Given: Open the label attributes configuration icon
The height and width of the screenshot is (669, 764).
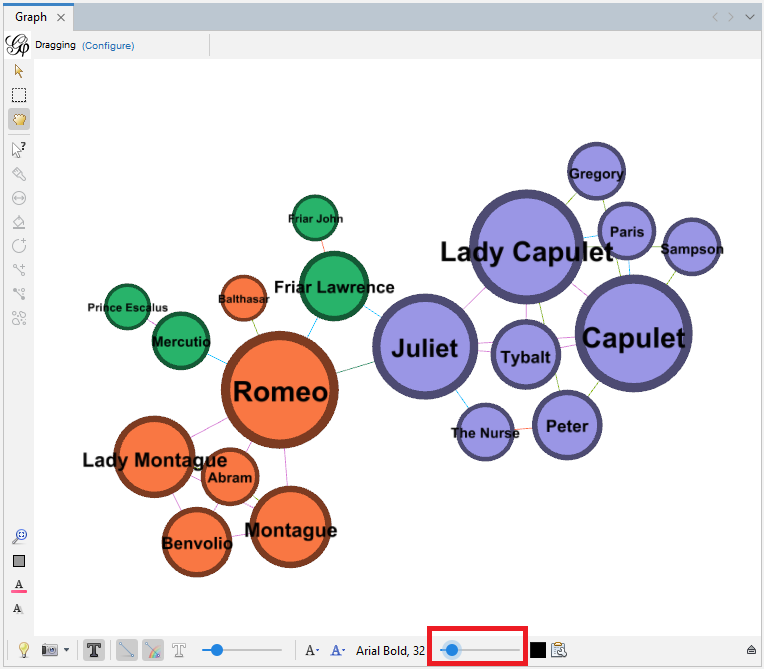Looking at the screenshot, I should pyautogui.click(x=559, y=650).
